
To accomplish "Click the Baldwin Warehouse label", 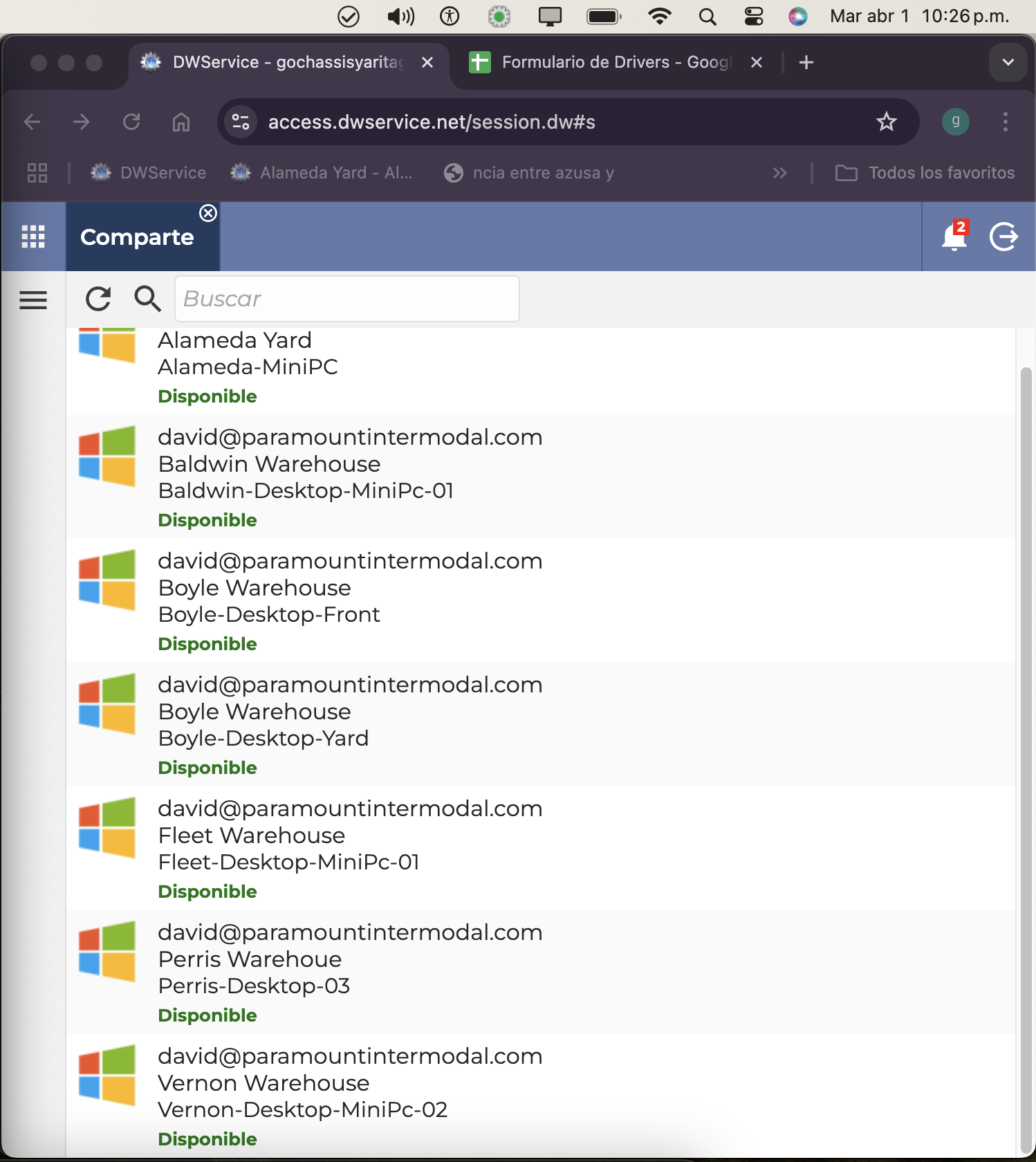I will [x=269, y=463].
